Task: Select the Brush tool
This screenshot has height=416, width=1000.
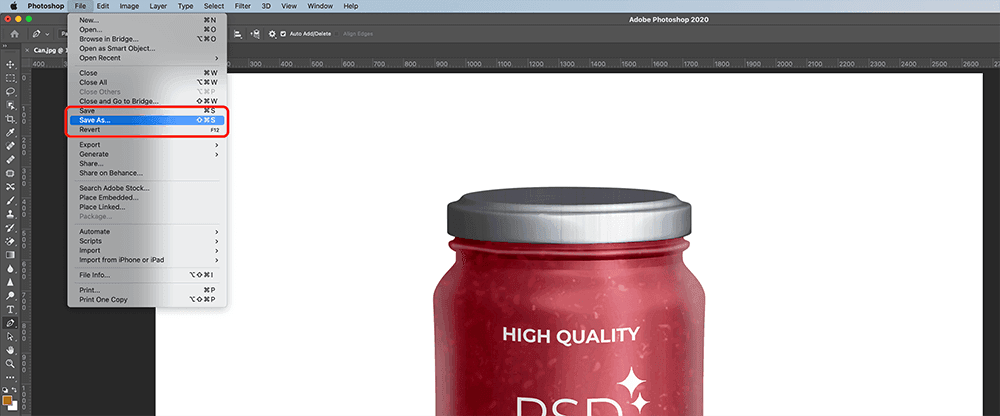Action: pyautogui.click(x=10, y=200)
